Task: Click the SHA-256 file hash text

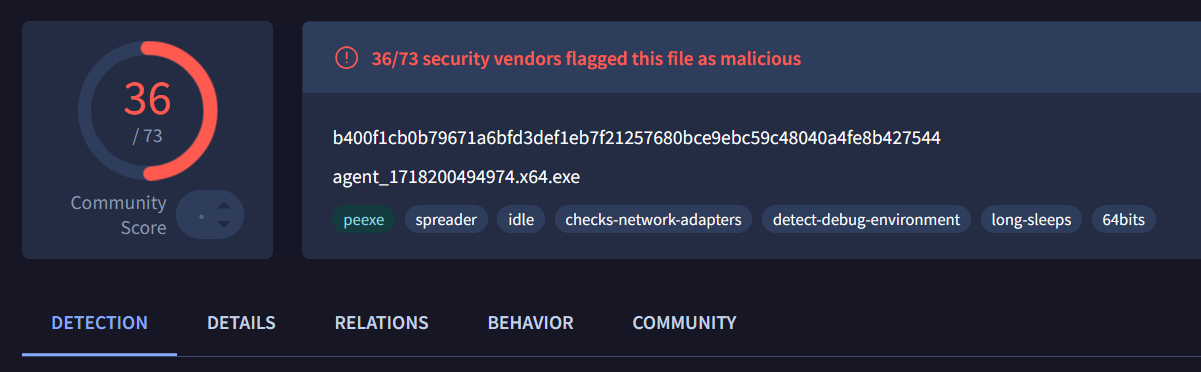Action: tap(636, 137)
